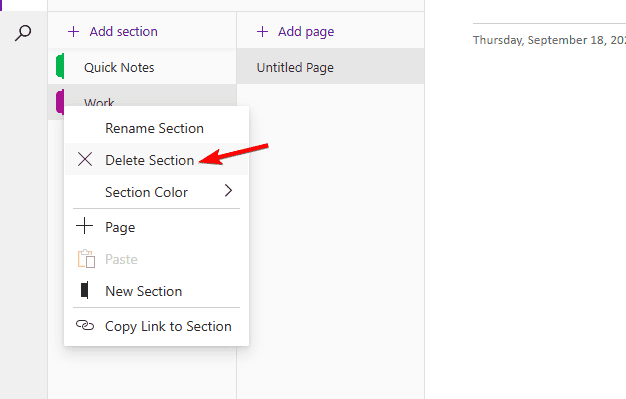Click the section icon beside New Section
This screenshot has height=399, width=626.
click(x=84, y=290)
